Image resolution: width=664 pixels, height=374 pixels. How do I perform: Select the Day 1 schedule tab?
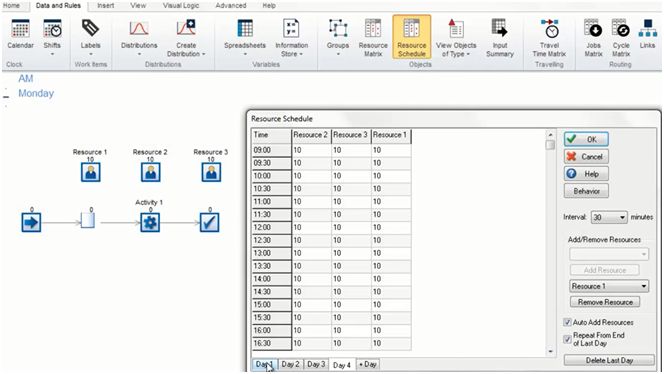(x=265, y=364)
